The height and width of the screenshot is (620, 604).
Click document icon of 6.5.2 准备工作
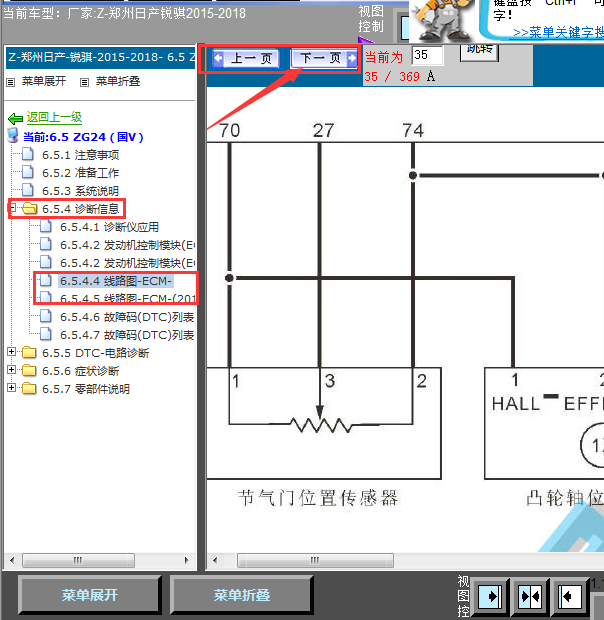[x=28, y=172]
